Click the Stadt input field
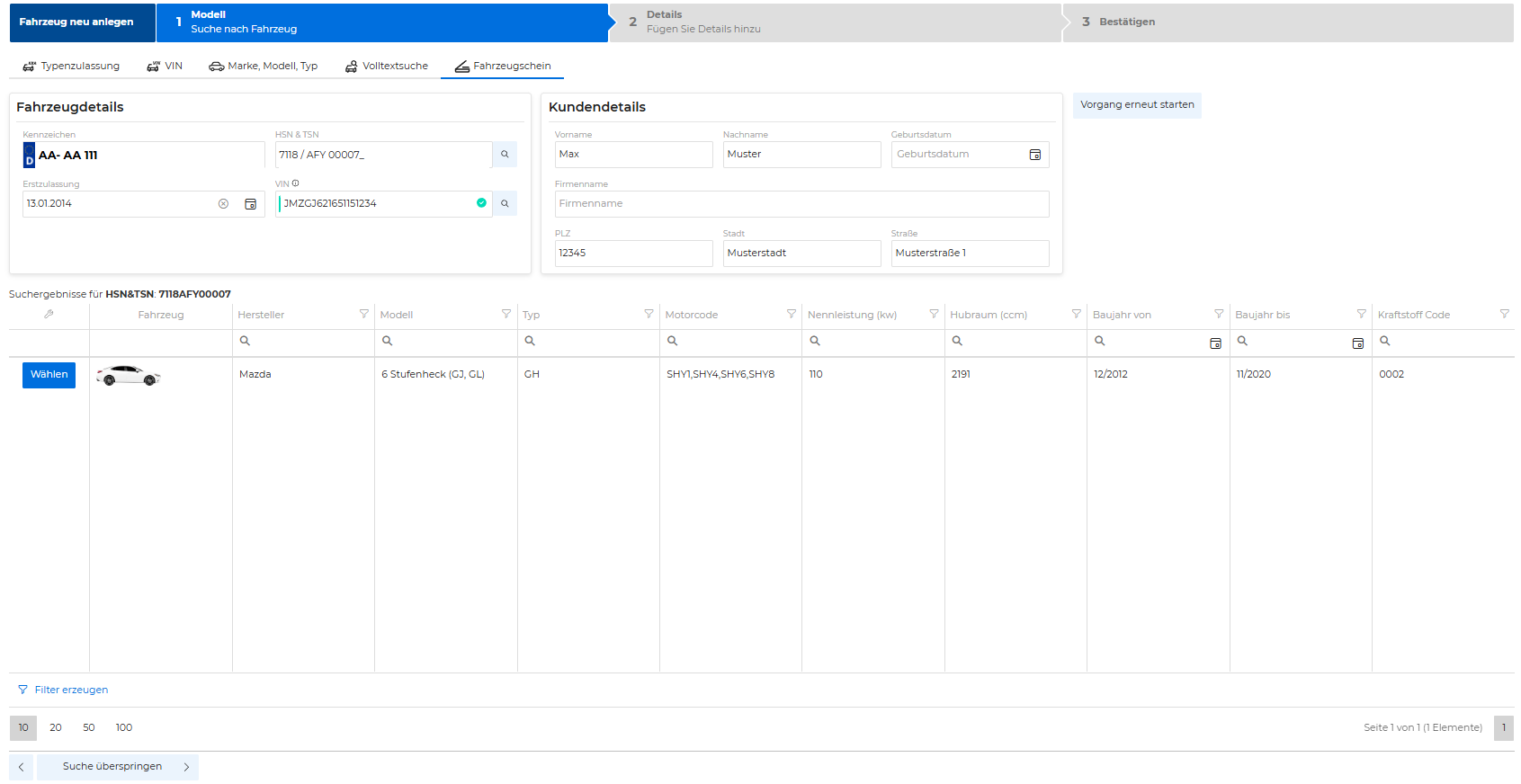The width and height of the screenshot is (1521, 784). tap(801, 254)
